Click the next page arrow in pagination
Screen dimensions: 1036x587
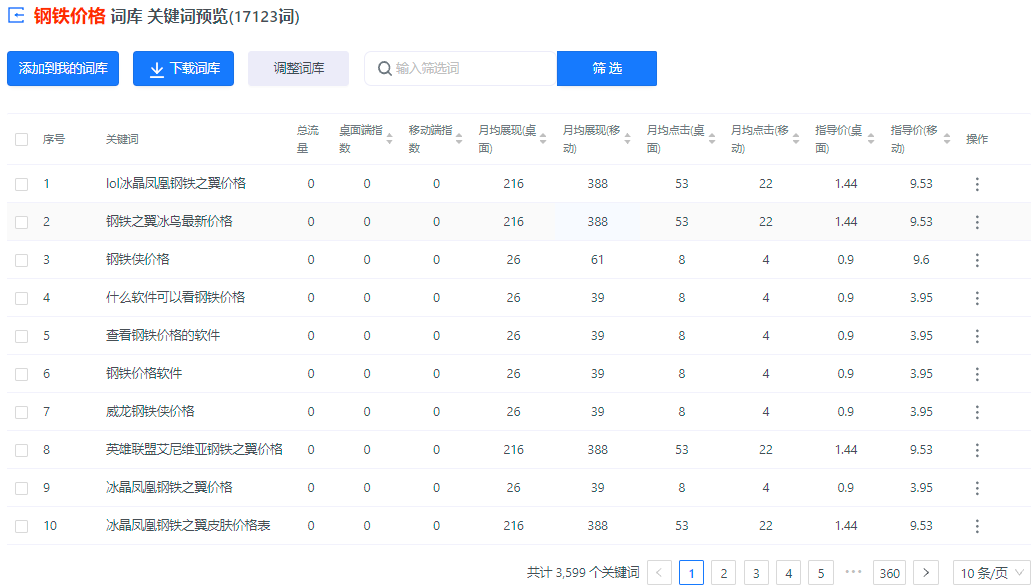927,573
